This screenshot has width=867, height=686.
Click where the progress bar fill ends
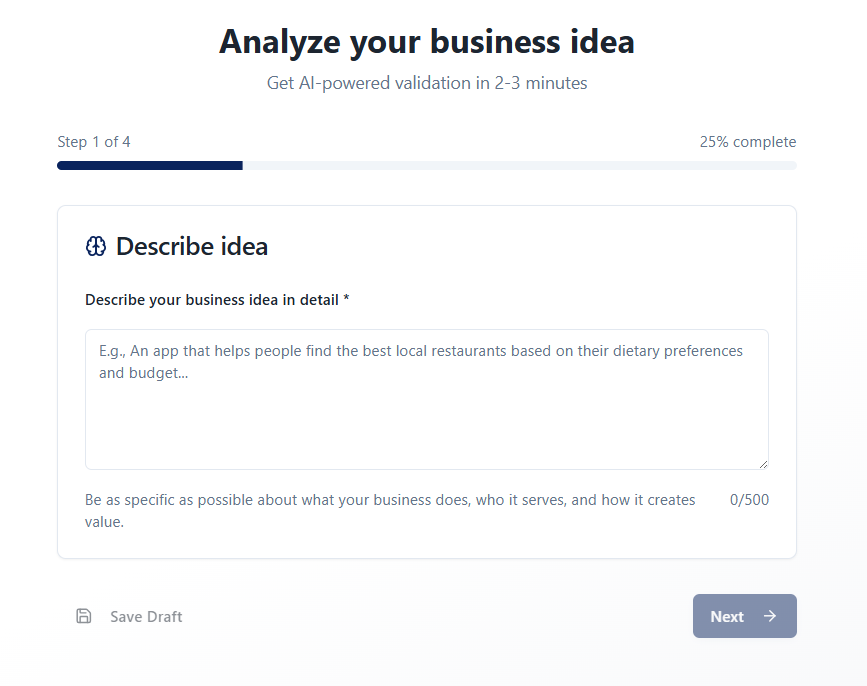tap(242, 165)
